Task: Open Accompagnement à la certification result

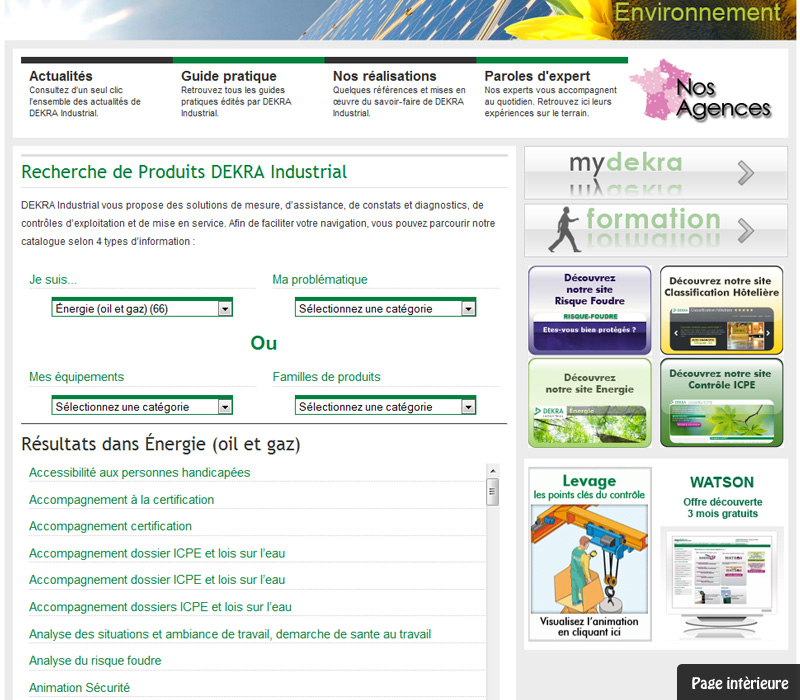Action: coord(121,499)
